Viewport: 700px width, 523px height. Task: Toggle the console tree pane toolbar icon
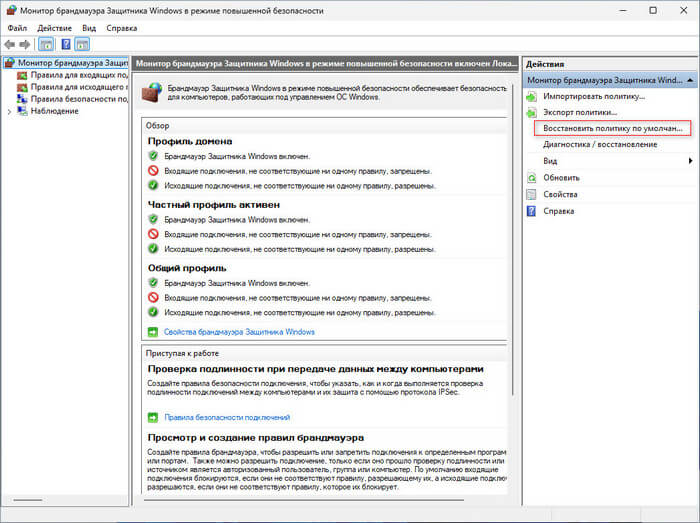tap(46, 45)
